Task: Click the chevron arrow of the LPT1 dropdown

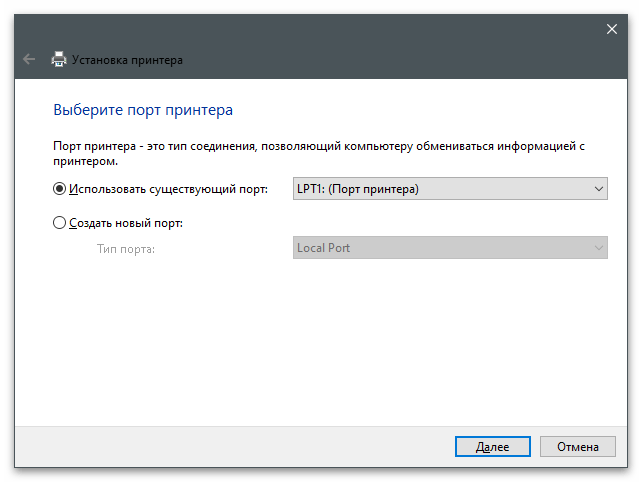Action: tap(598, 189)
